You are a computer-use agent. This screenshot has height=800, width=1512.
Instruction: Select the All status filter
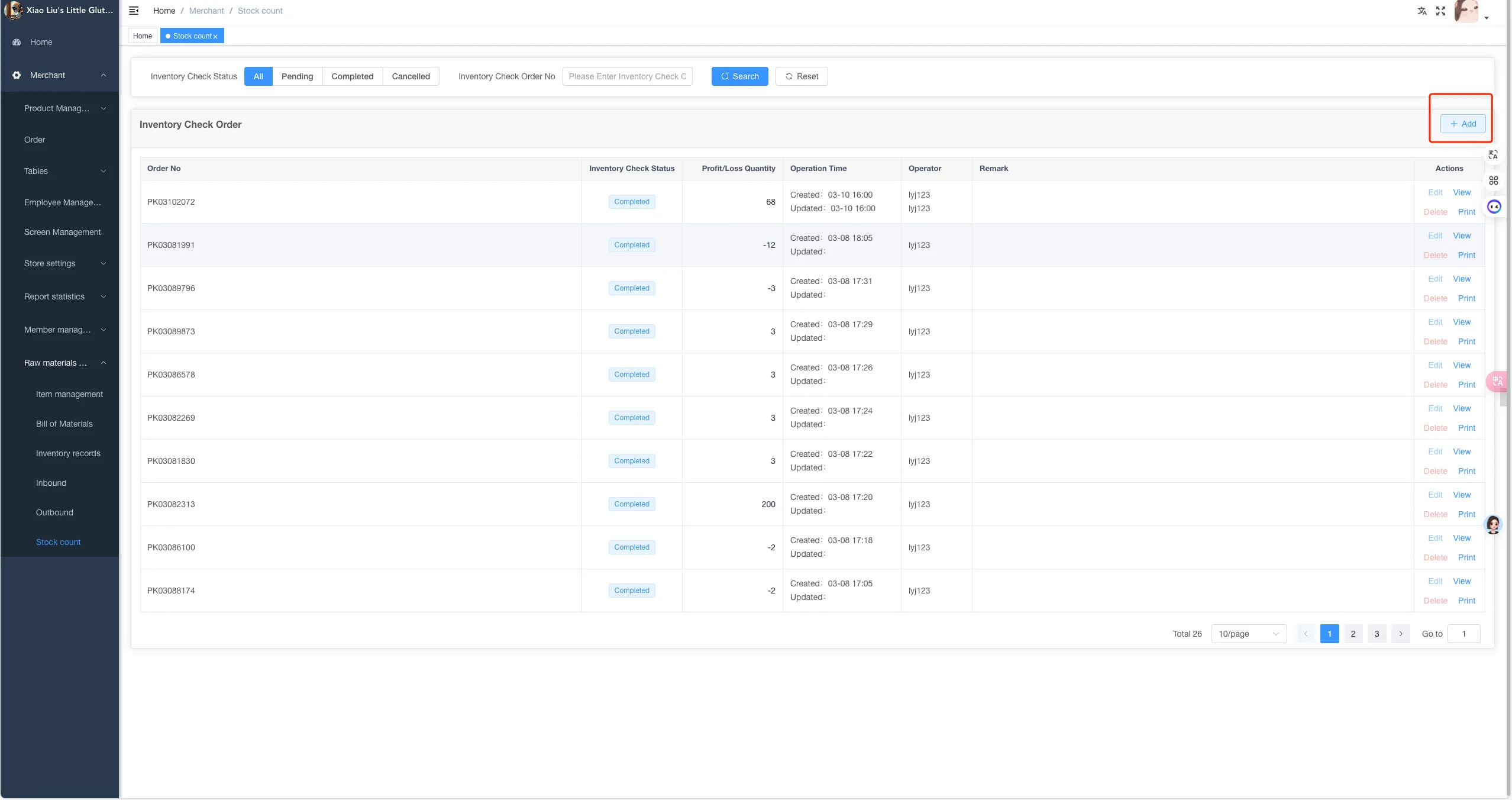click(259, 76)
